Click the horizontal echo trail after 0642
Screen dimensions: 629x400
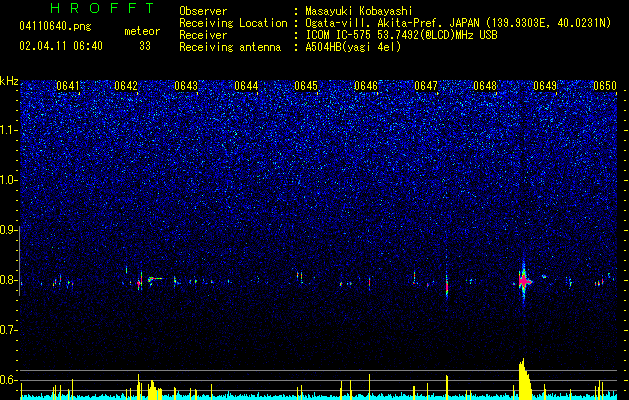pos(155,278)
